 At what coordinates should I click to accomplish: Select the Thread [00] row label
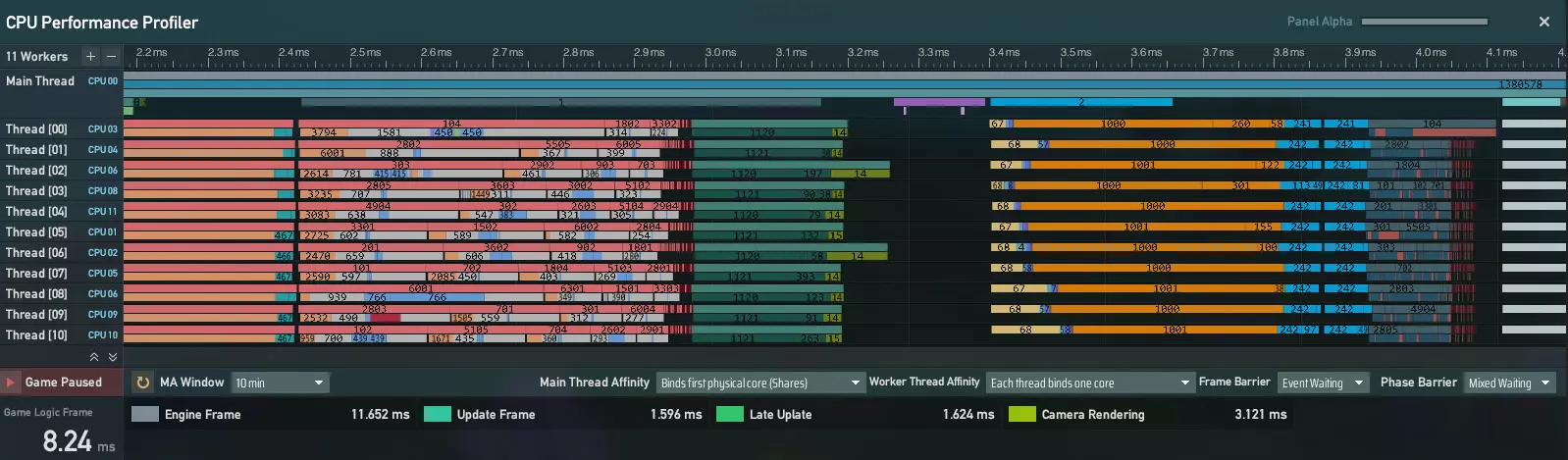pos(36,128)
